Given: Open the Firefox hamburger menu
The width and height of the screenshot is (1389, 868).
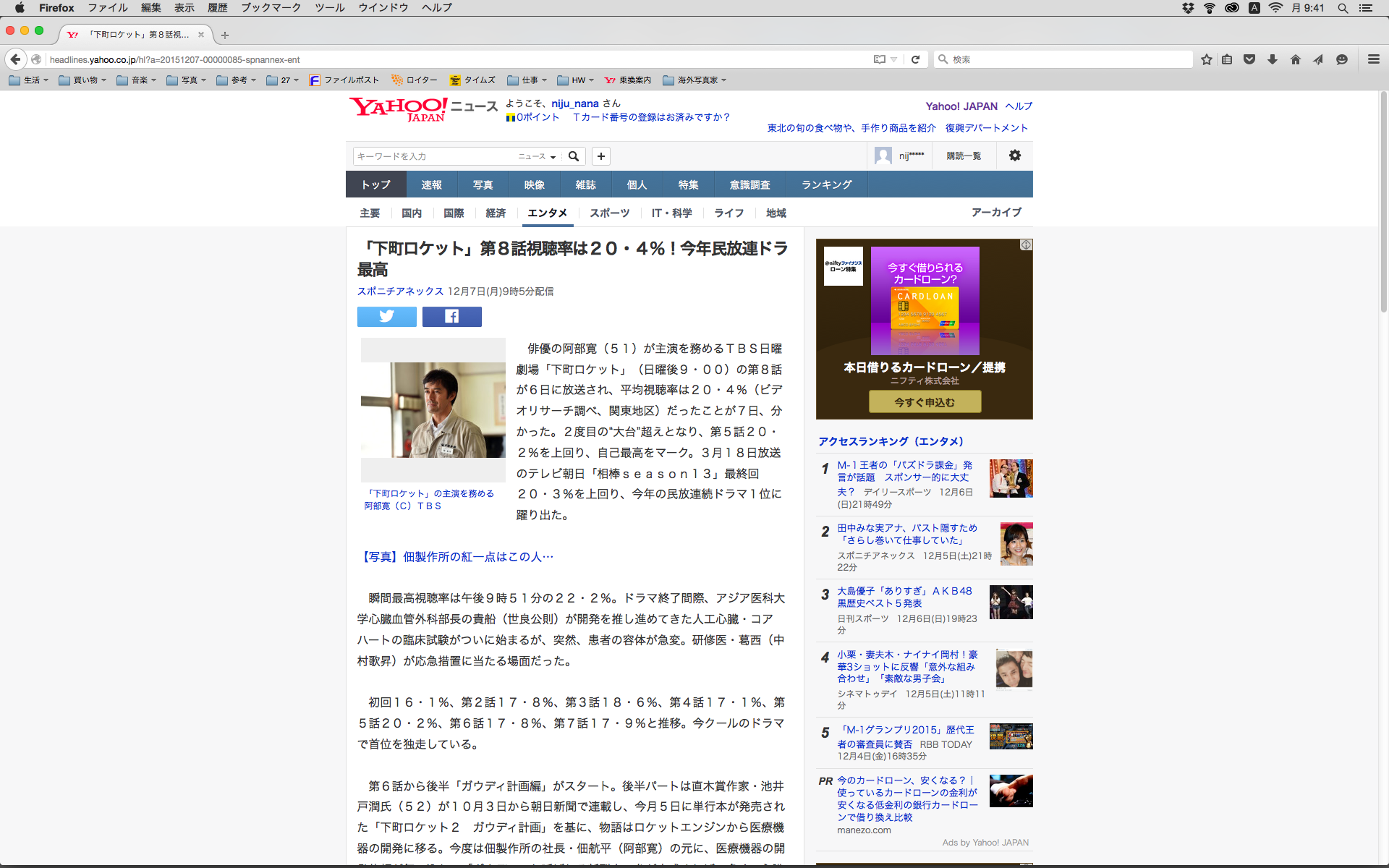Looking at the screenshot, I should [1373, 59].
